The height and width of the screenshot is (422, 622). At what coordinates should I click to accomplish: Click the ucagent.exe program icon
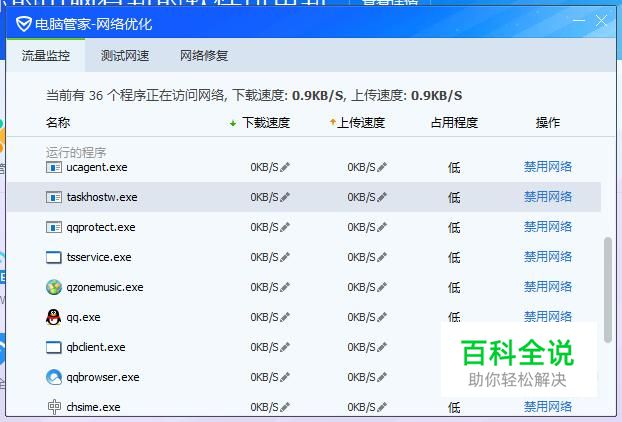54,167
